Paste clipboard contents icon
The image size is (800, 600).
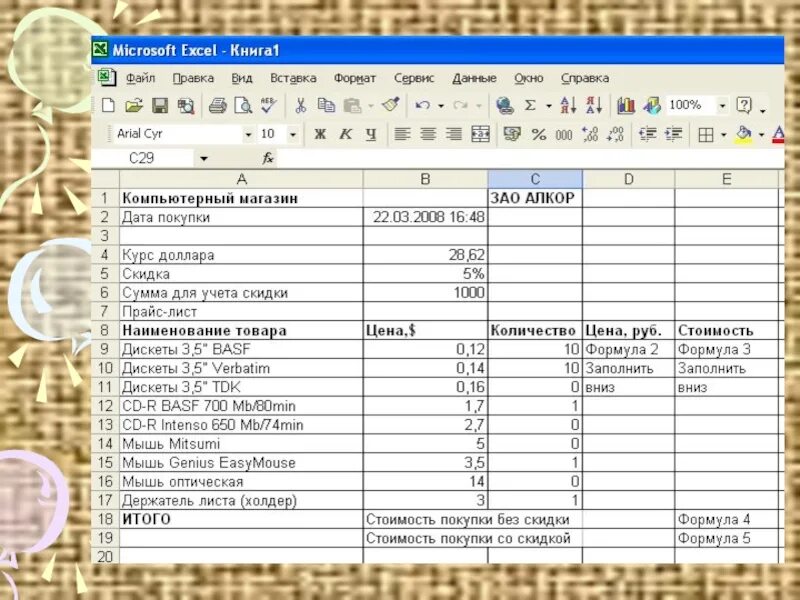coord(353,106)
